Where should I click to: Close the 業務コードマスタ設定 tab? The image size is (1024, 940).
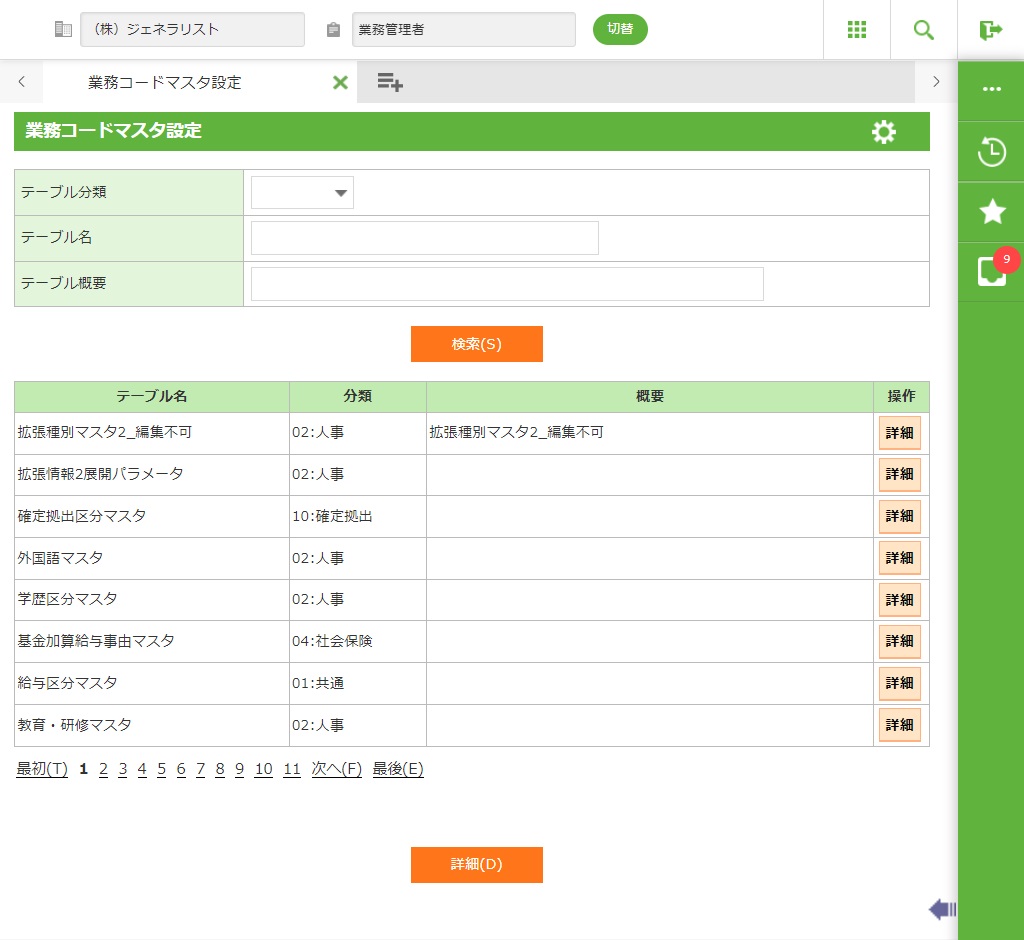[x=340, y=83]
